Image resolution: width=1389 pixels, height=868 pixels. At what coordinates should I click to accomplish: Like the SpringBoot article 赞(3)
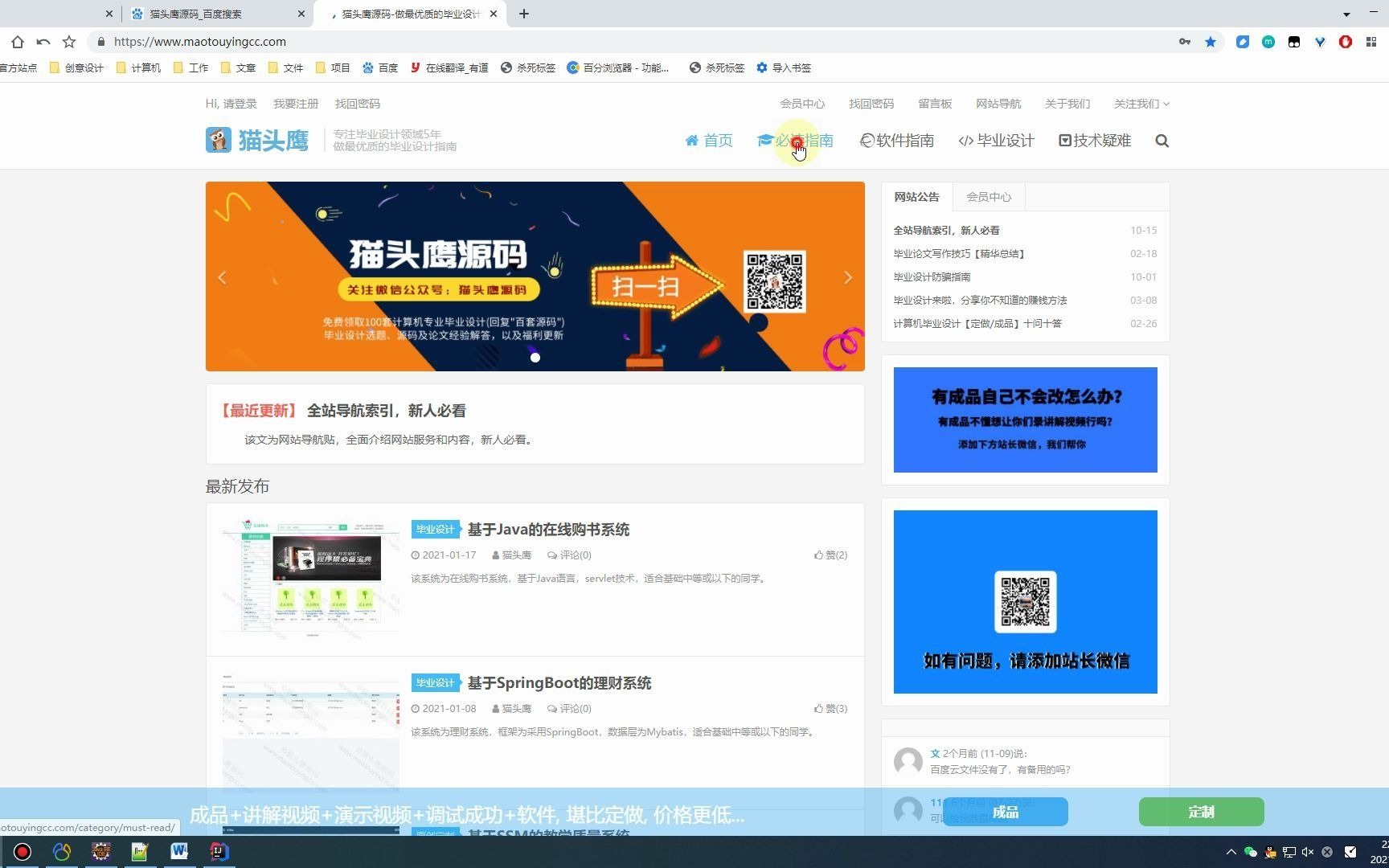830,709
